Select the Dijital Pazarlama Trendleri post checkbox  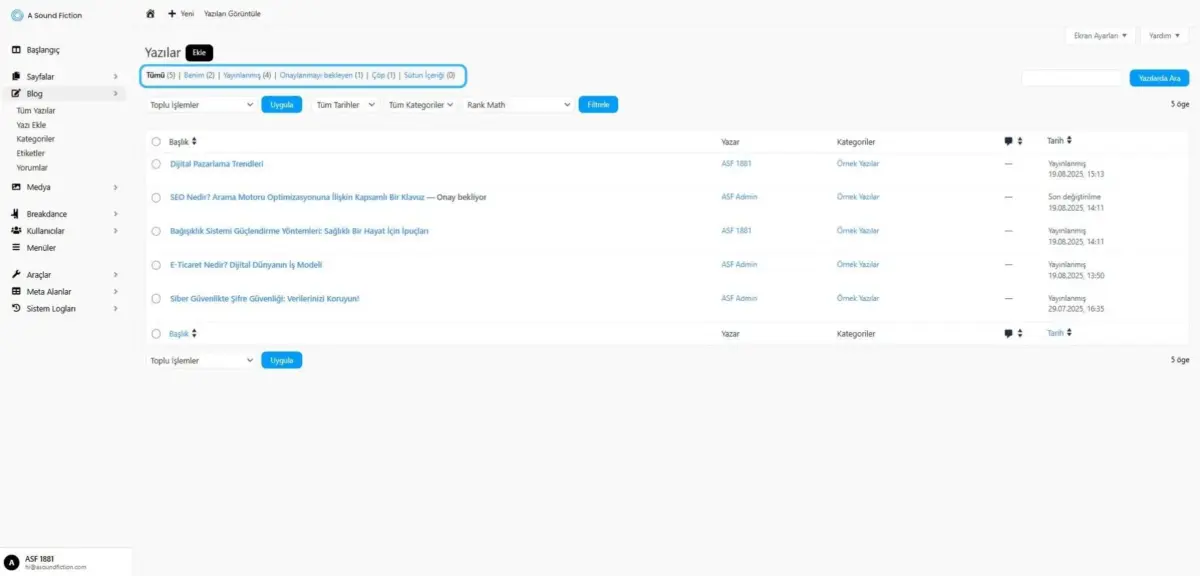156,164
